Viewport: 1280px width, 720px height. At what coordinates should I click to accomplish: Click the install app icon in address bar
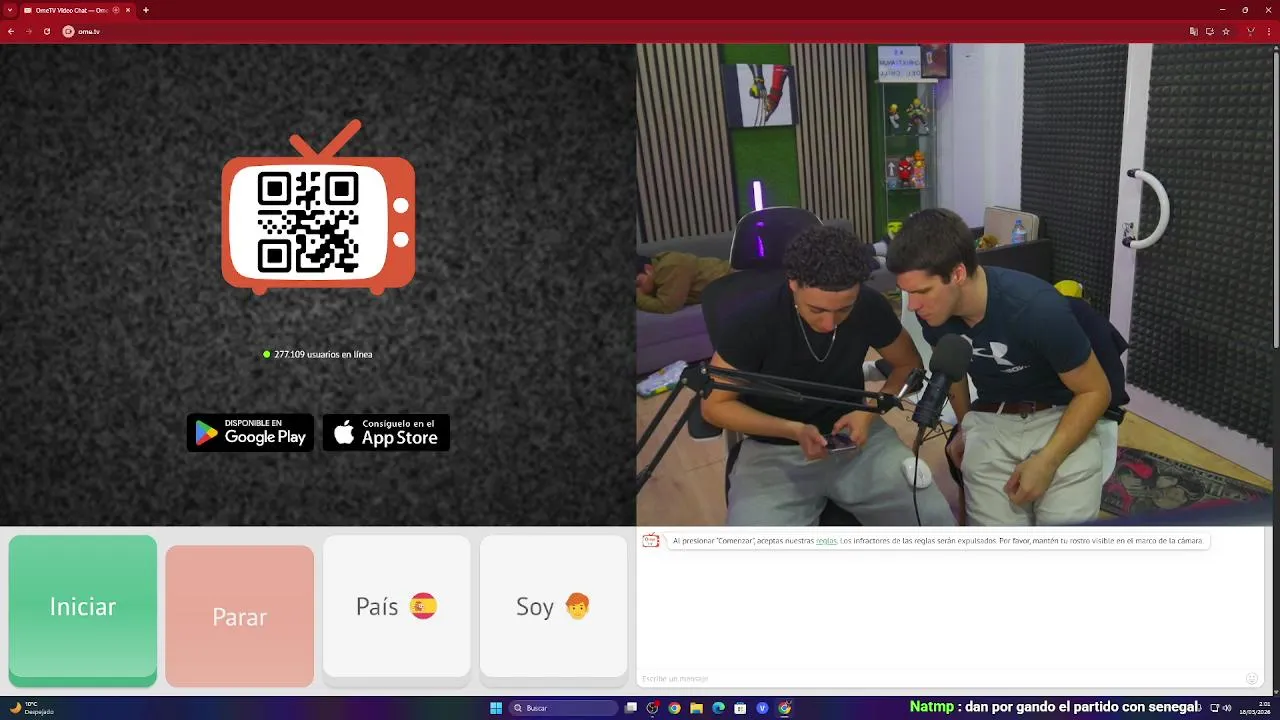[1210, 31]
